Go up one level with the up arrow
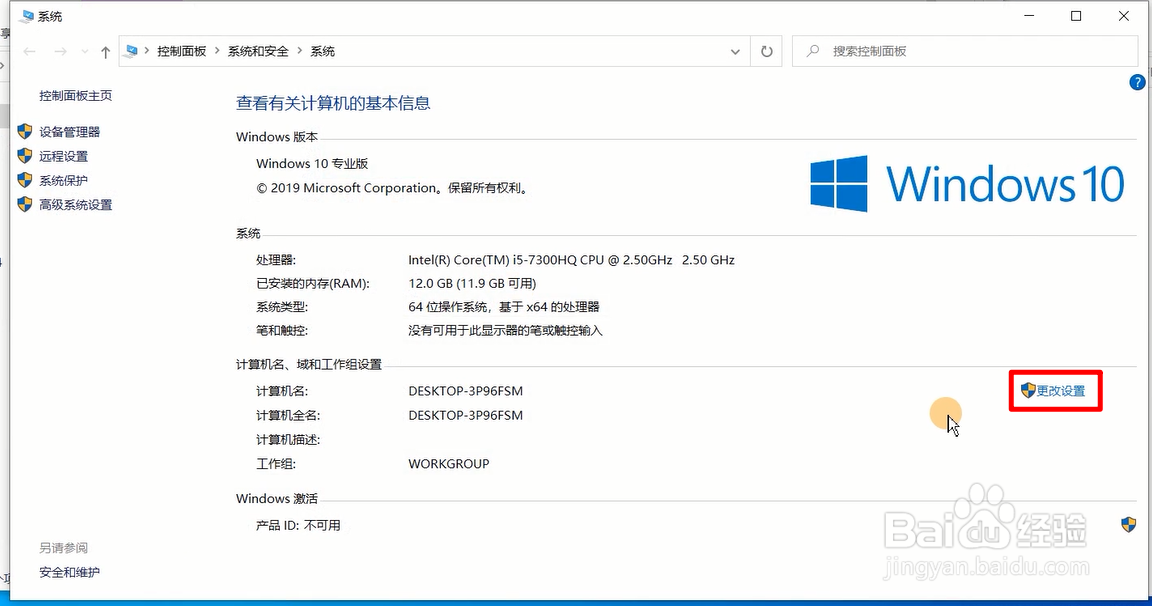Screen dimensions: 1152x606 pos(105,51)
